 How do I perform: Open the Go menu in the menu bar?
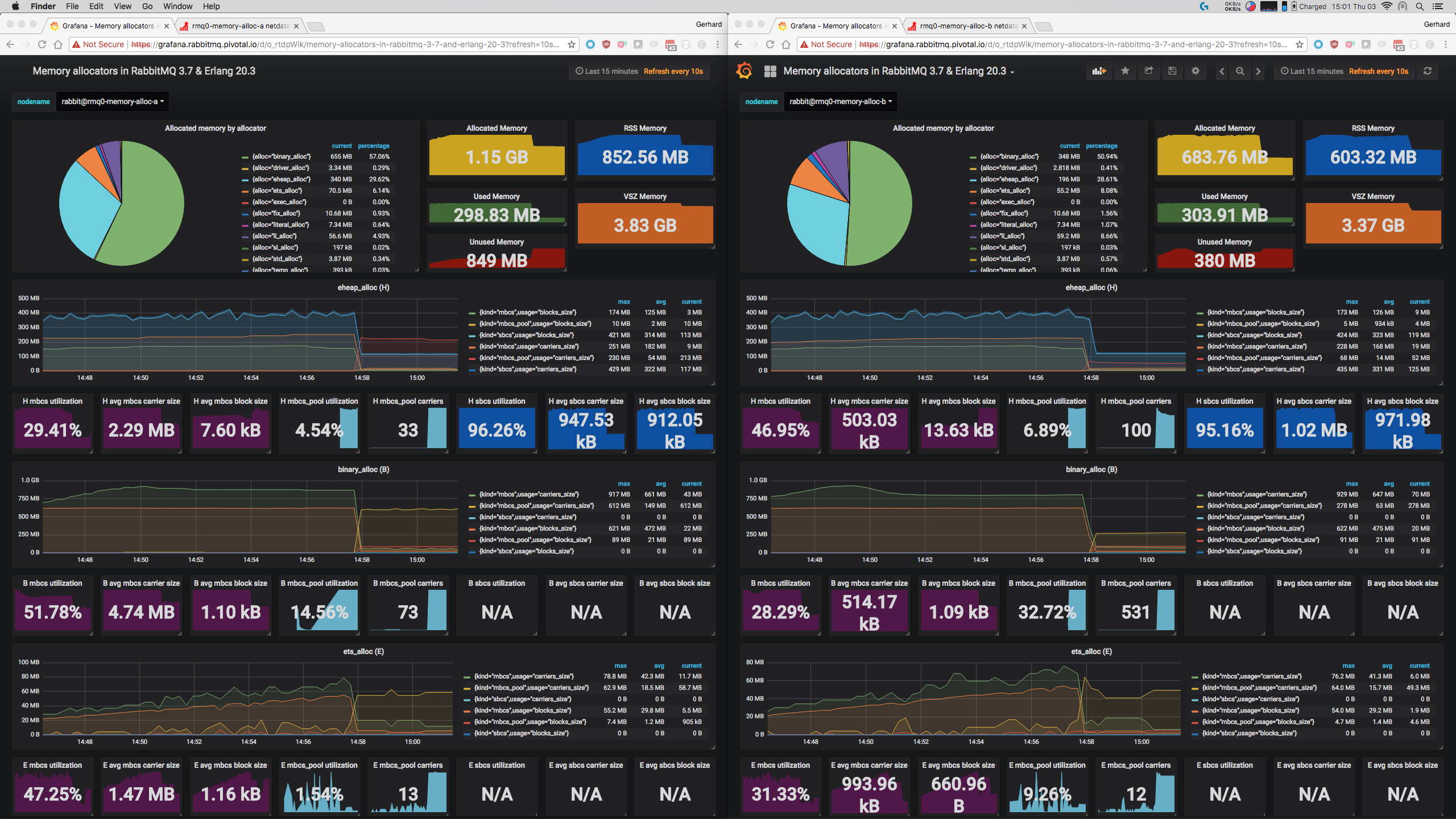pyautogui.click(x=147, y=6)
